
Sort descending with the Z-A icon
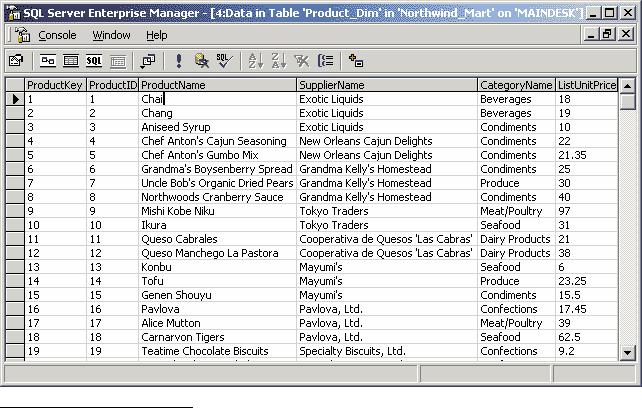click(x=279, y=61)
